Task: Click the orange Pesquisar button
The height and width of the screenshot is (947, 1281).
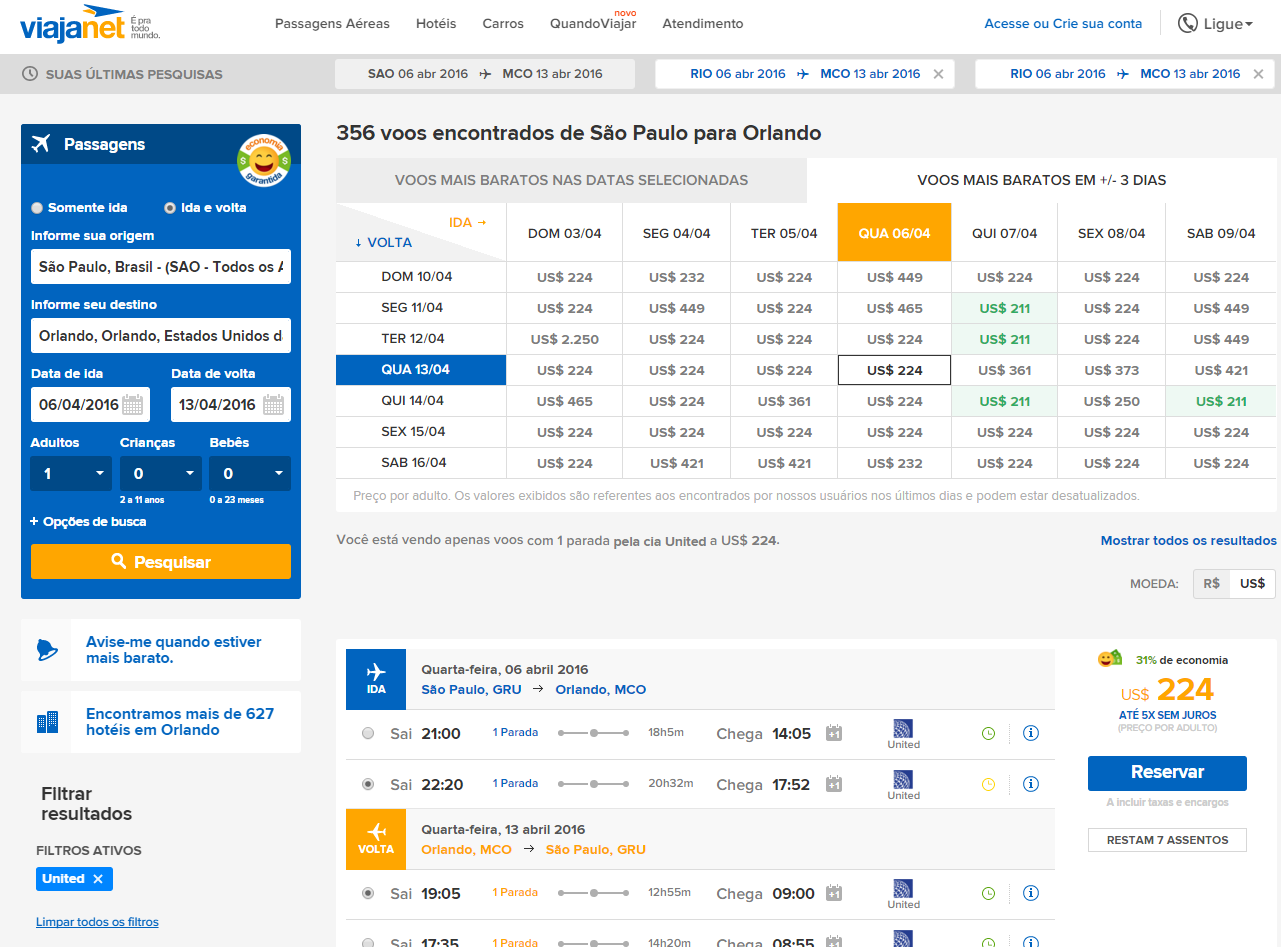Action: point(161,562)
